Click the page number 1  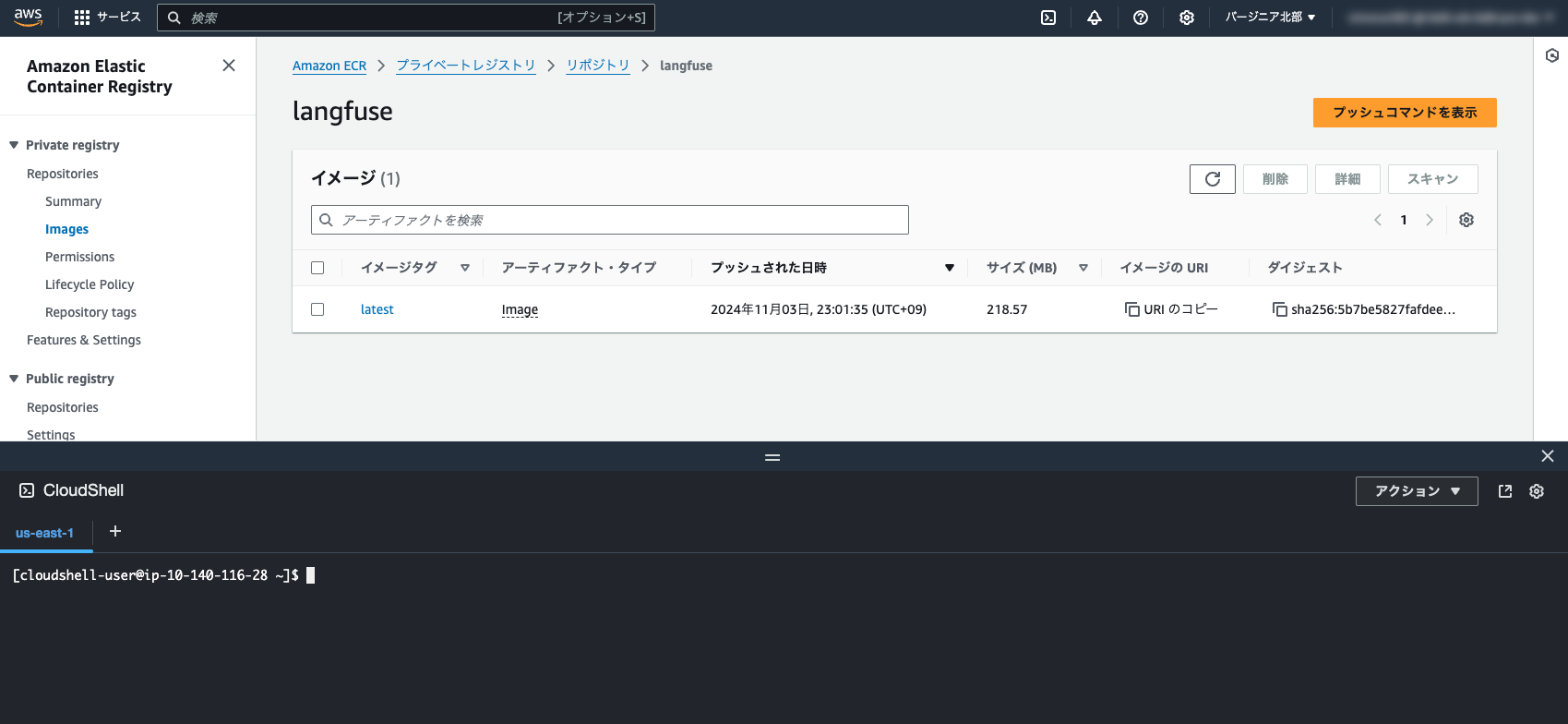pos(1404,220)
